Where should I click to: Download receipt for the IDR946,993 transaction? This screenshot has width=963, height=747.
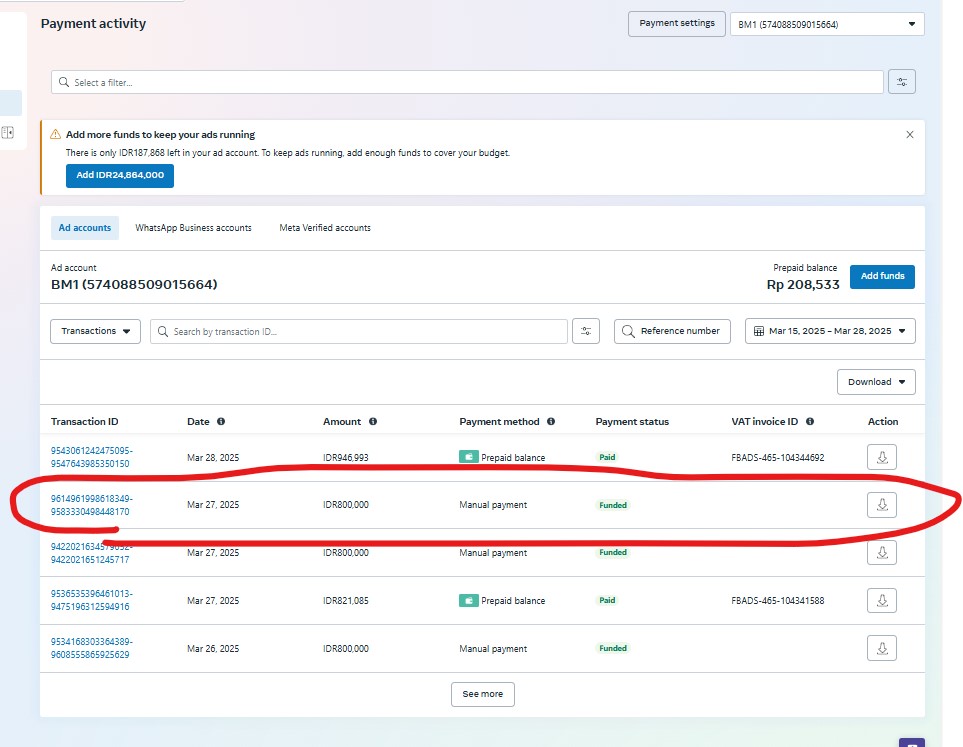(x=881, y=457)
